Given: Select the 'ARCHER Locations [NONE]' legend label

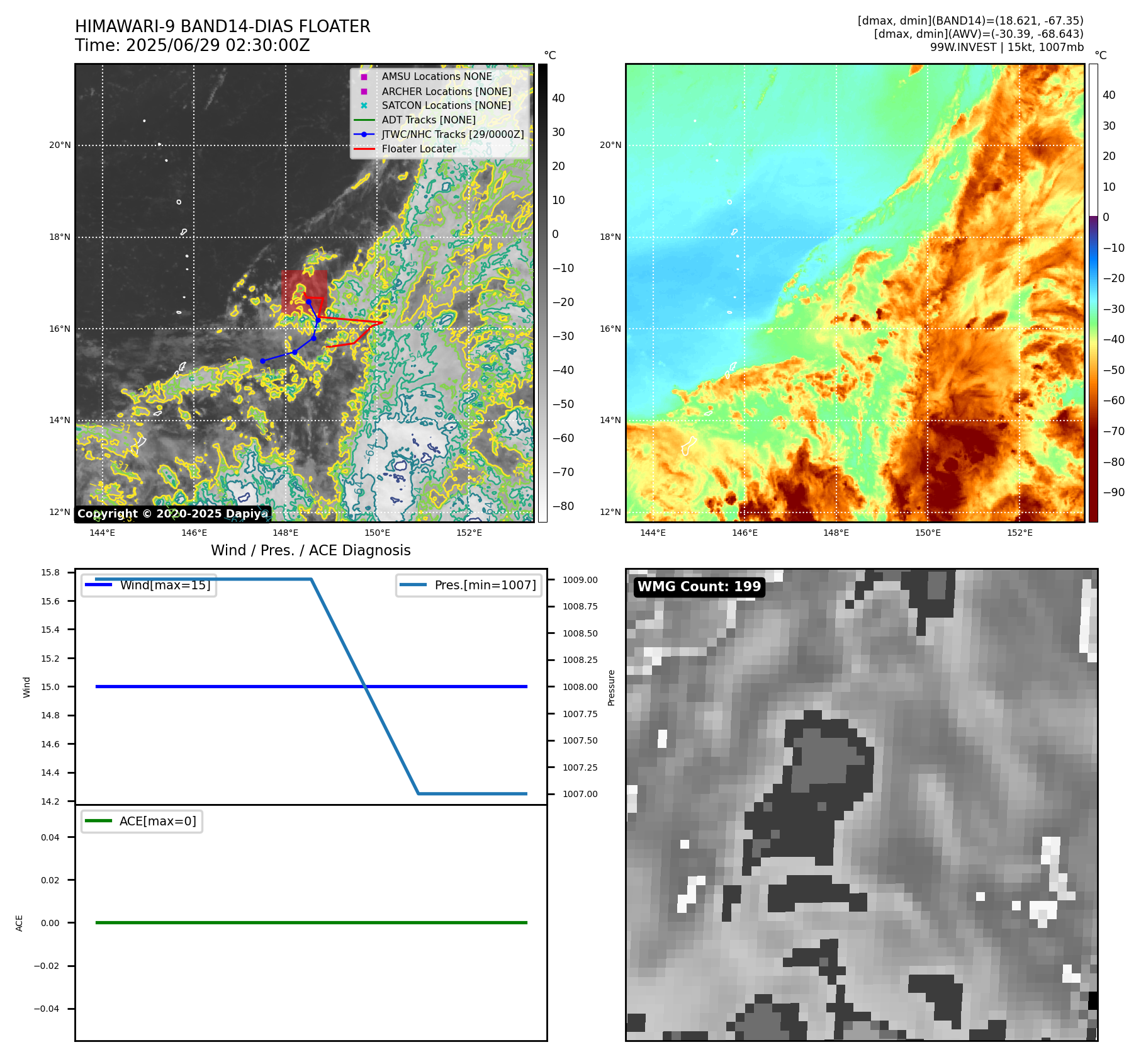Looking at the screenshot, I should [x=447, y=91].
